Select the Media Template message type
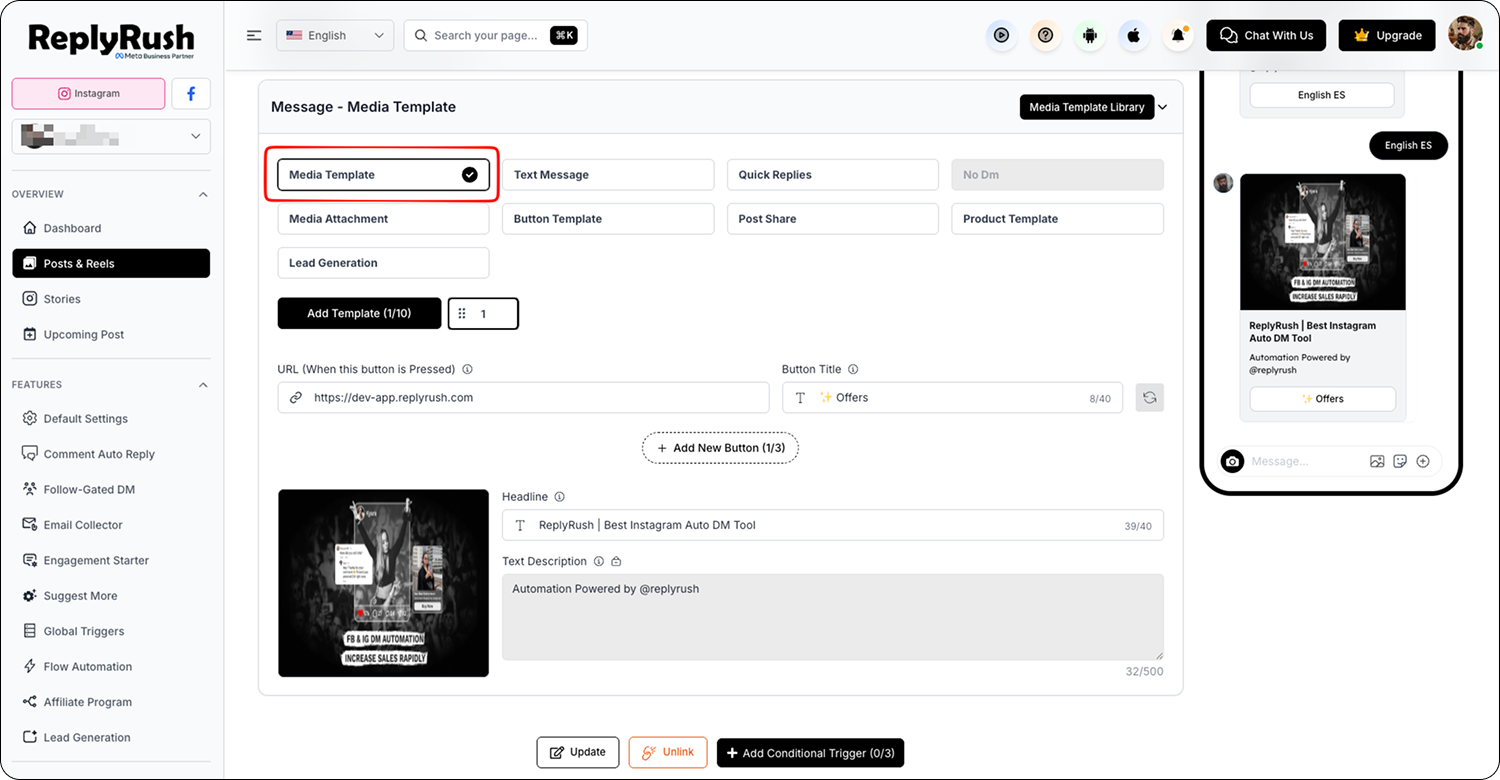The image size is (1500, 780). (383, 175)
